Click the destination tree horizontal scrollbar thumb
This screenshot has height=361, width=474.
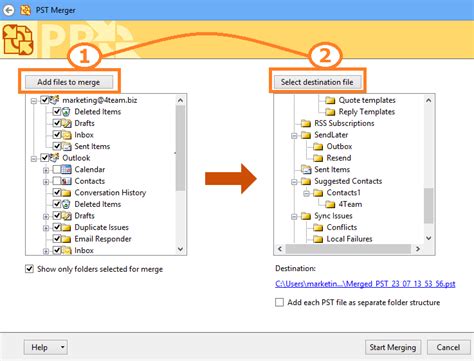tap(348, 249)
